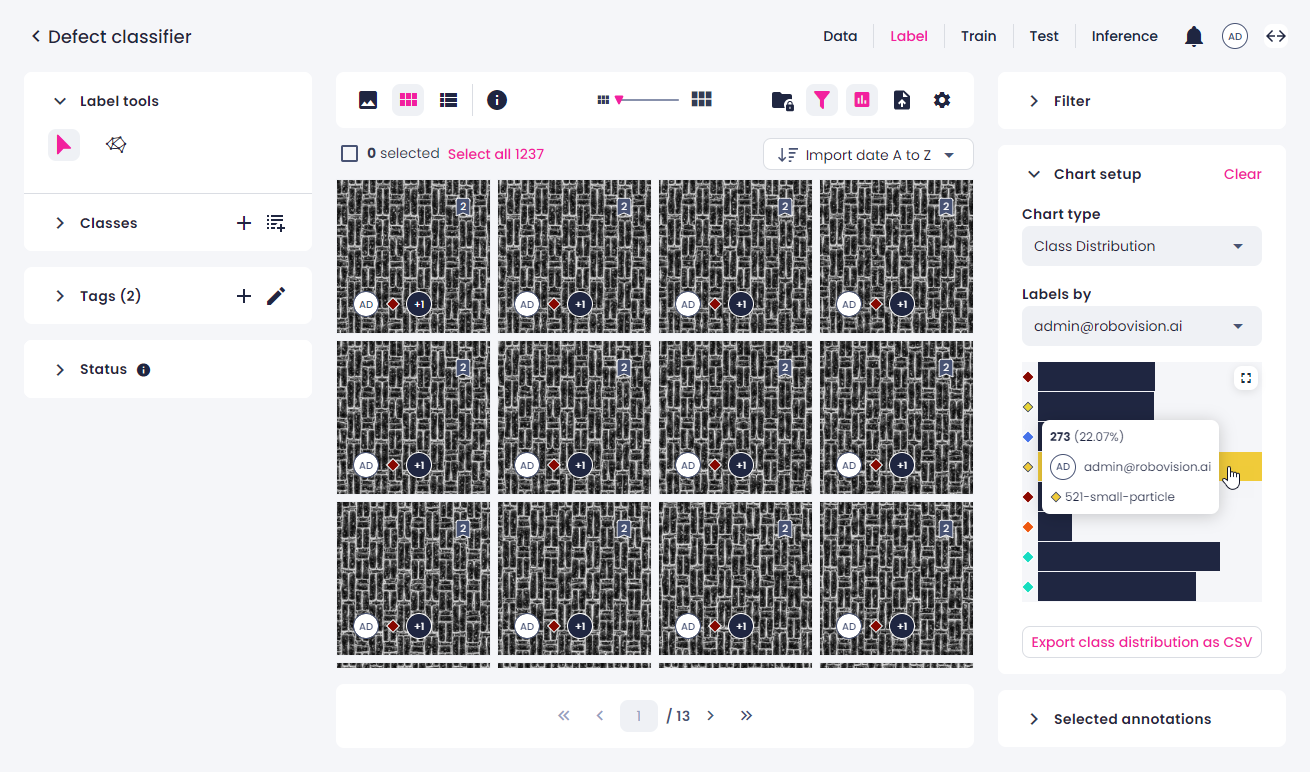Screen dimensions: 1310x772
Task: Click the file upload icon in toolbar
Action: (x=902, y=100)
